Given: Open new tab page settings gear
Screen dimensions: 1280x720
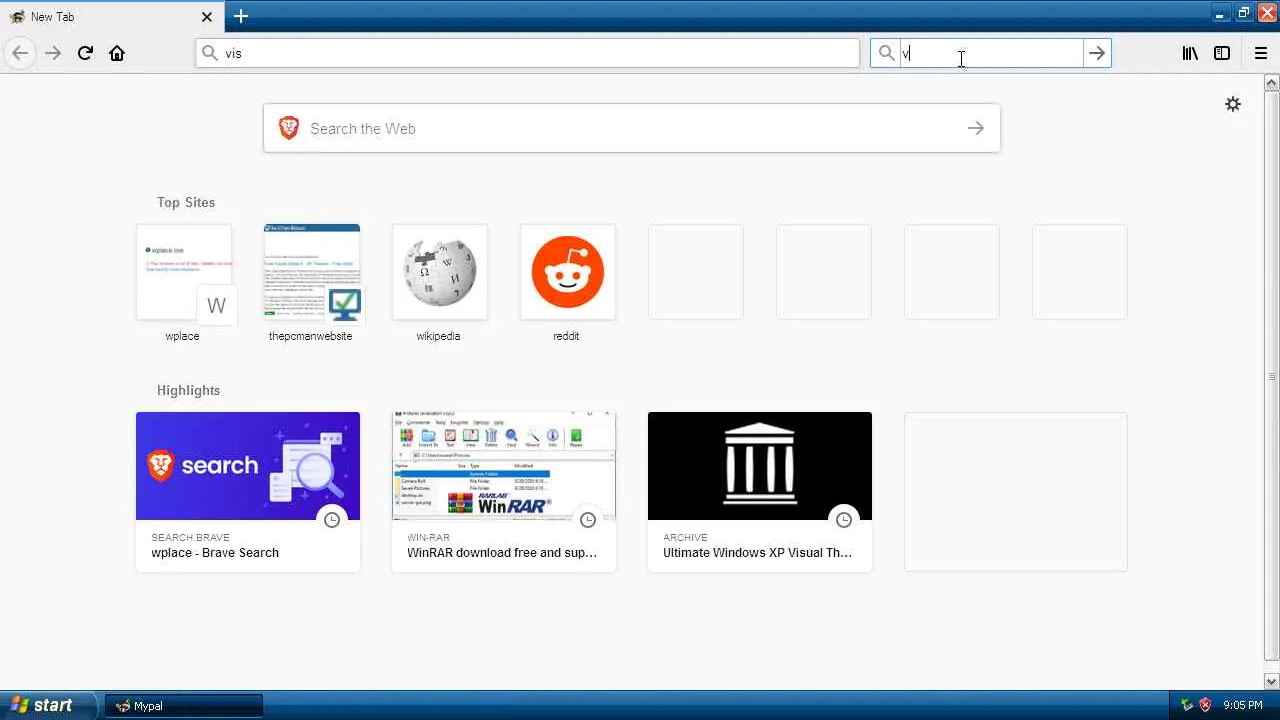Looking at the screenshot, I should 1233,104.
